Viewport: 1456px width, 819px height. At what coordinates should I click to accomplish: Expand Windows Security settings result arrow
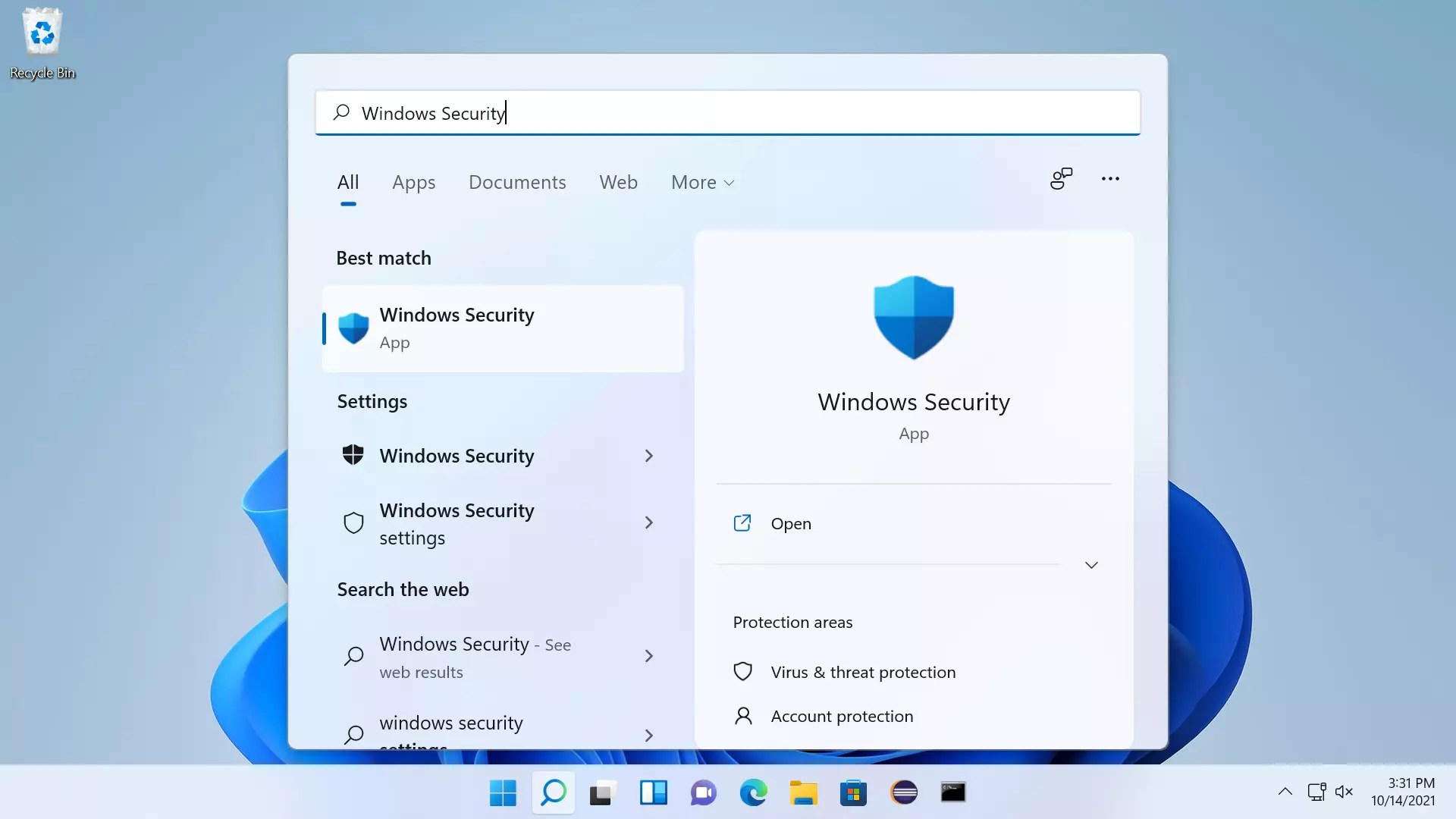[648, 522]
